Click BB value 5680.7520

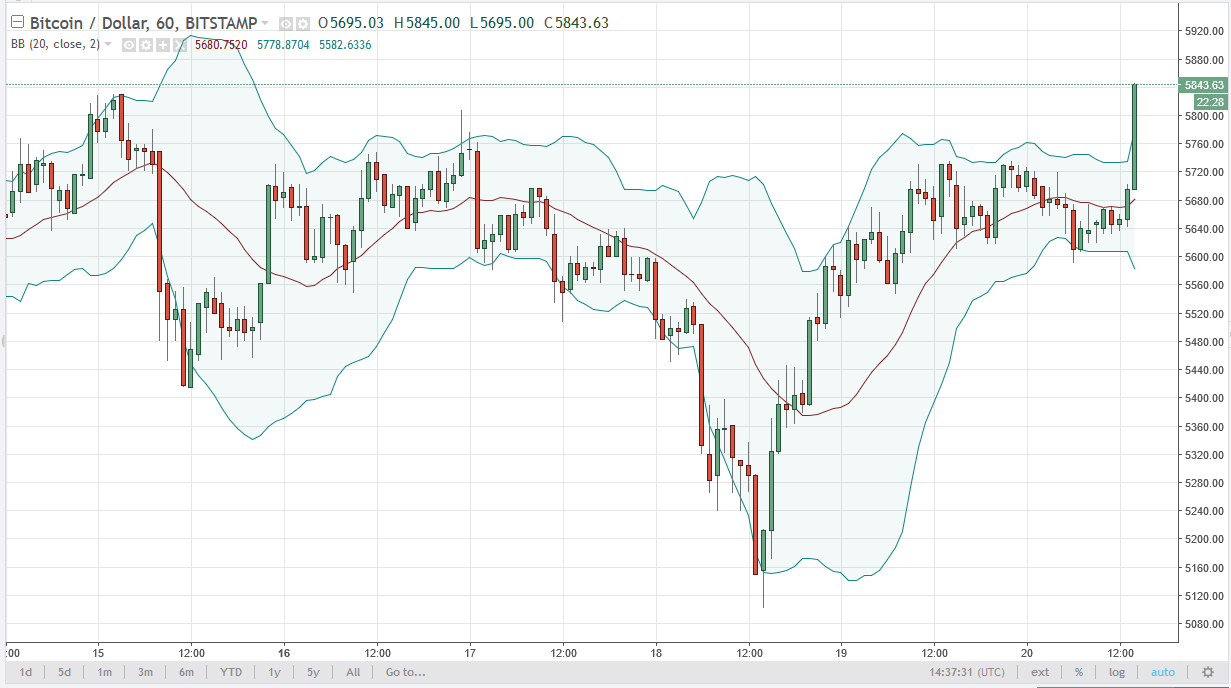click(x=223, y=44)
